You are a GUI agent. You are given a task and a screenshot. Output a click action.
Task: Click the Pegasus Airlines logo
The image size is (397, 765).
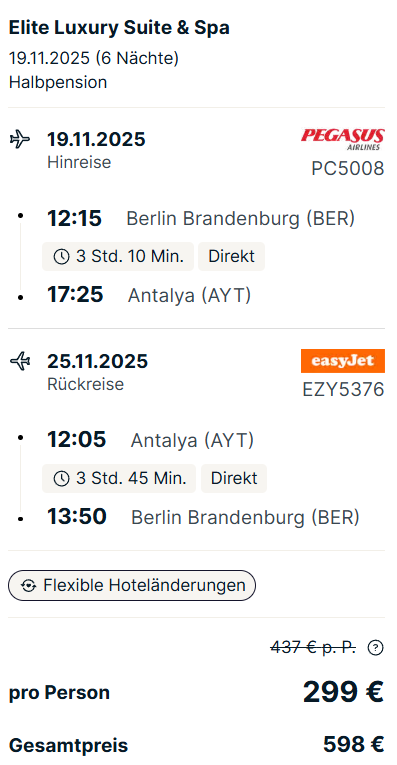[x=342, y=139]
